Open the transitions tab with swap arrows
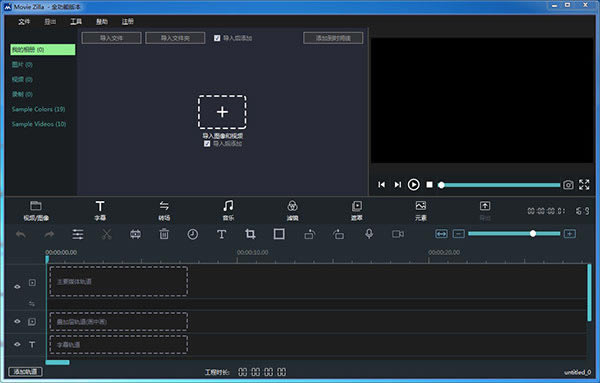Image resolution: width=600 pixels, height=383 pixels. (x=164, y=210)
